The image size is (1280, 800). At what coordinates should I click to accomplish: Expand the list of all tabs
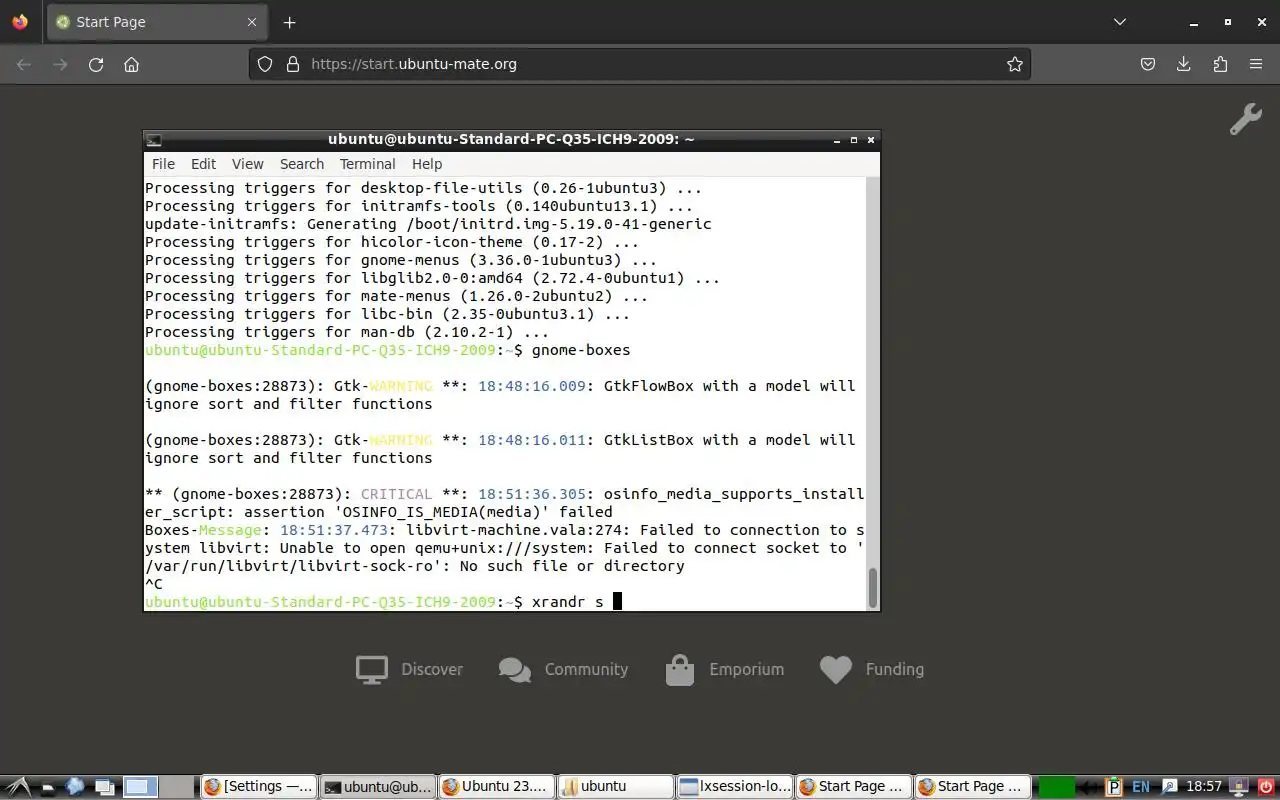pyautogui.click(x=1120, y=22)
